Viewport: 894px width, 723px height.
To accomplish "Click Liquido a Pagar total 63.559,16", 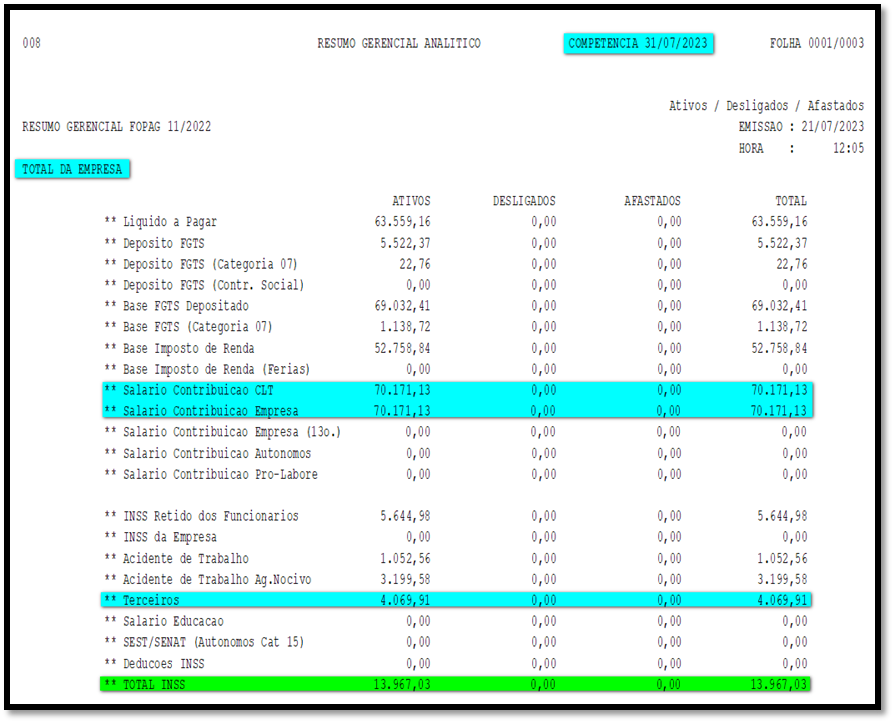I will (779, 222).
